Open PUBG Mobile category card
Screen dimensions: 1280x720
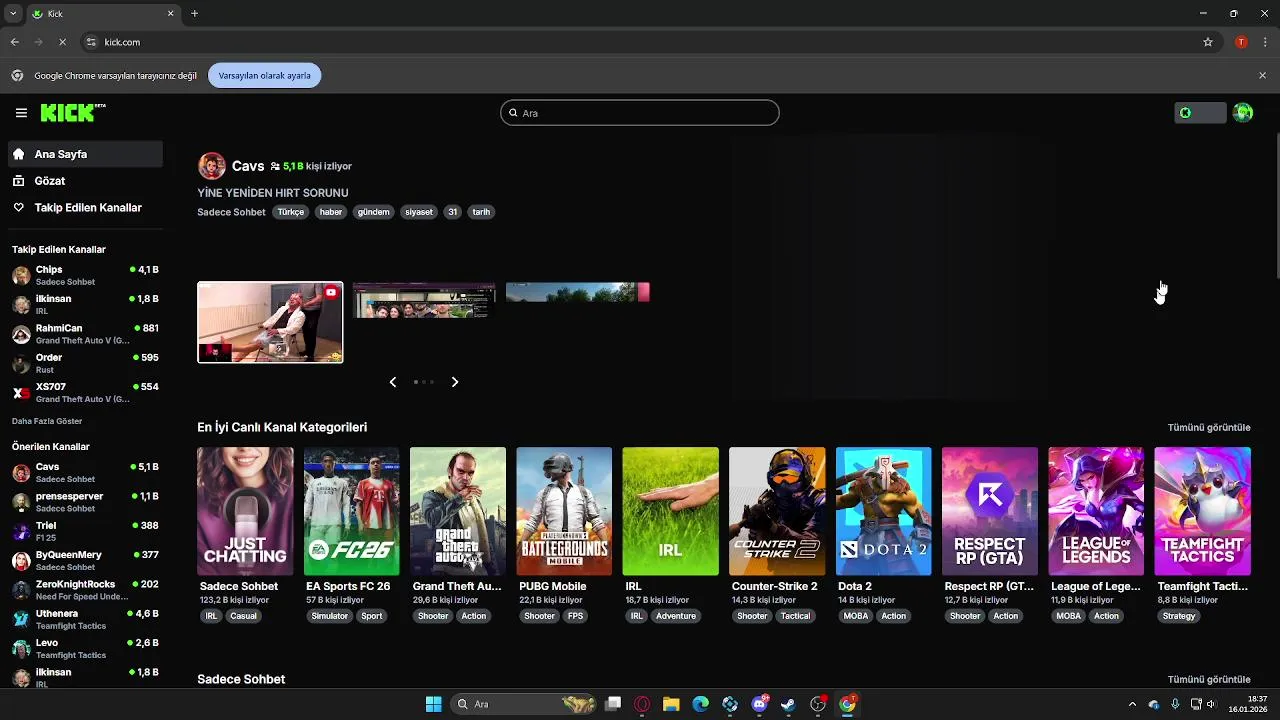click(564, 511)
